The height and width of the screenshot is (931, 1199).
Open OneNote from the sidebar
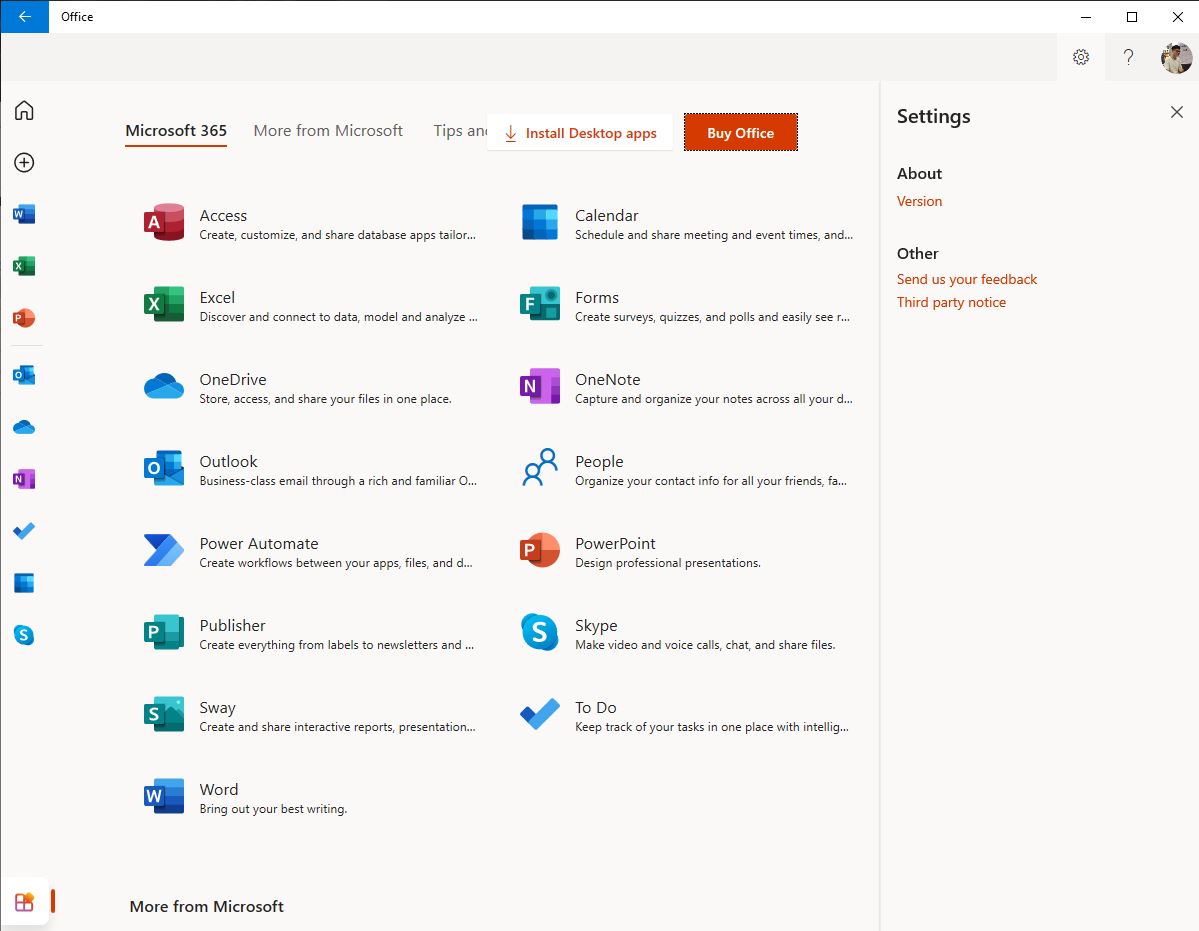click(x=24, y=478)
